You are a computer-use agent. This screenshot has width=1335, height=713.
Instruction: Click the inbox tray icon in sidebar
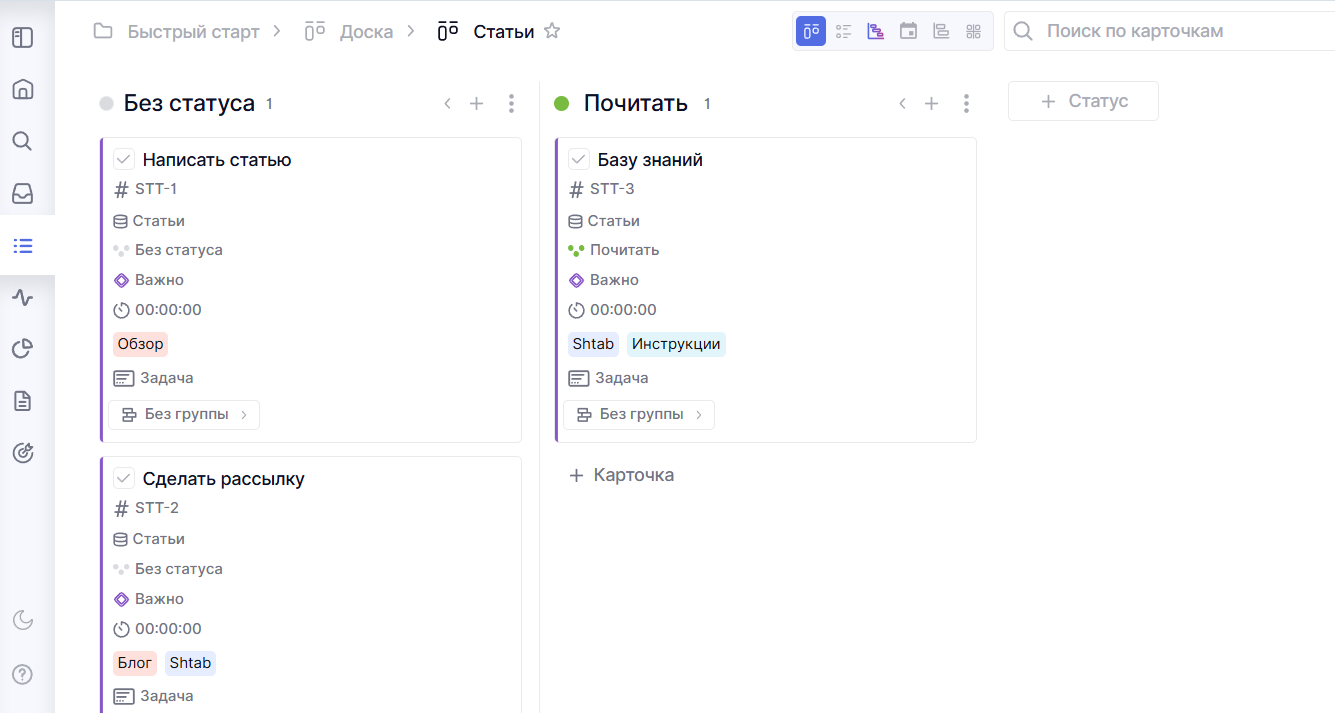tap(23, 193)
